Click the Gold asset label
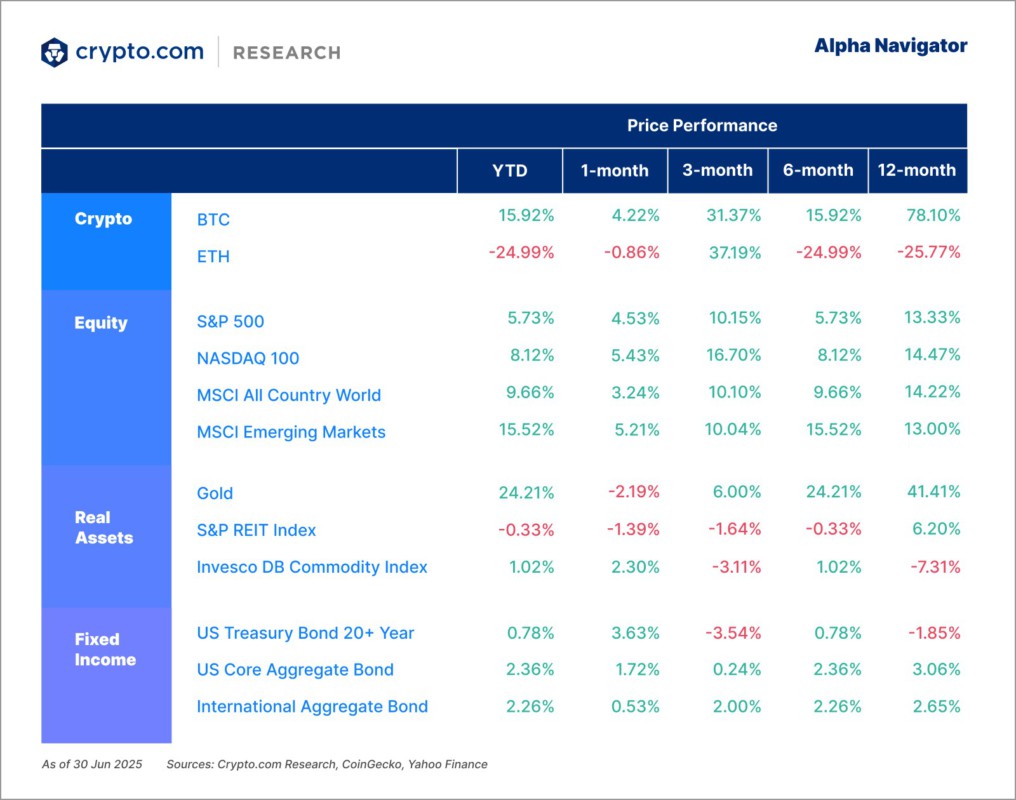1016x800 pixels. 214,494
